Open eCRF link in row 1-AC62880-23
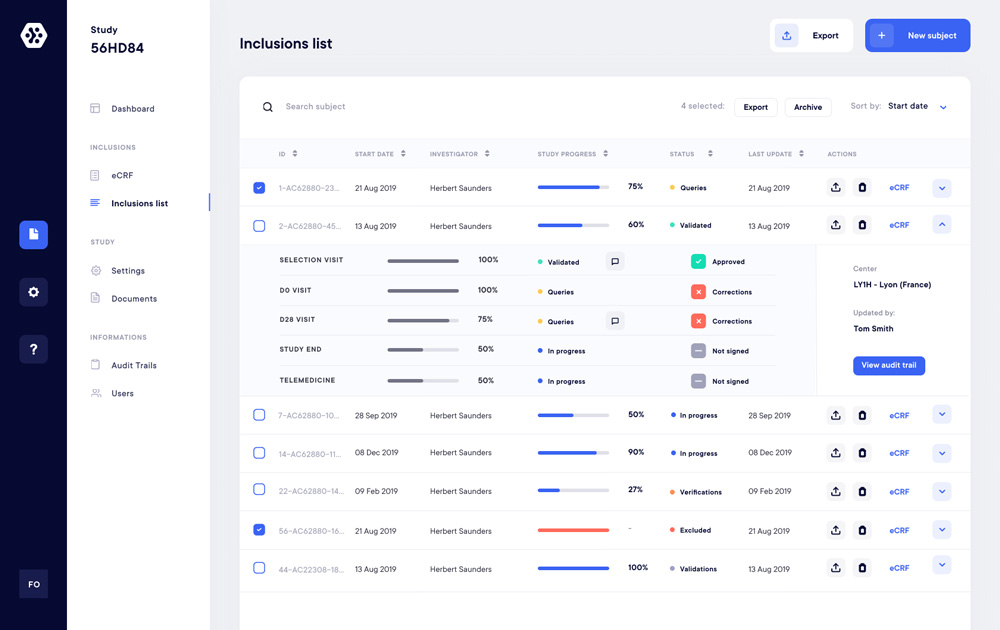Image resolution: width=1000 pixels, height=630 pixels. point(899,187)
